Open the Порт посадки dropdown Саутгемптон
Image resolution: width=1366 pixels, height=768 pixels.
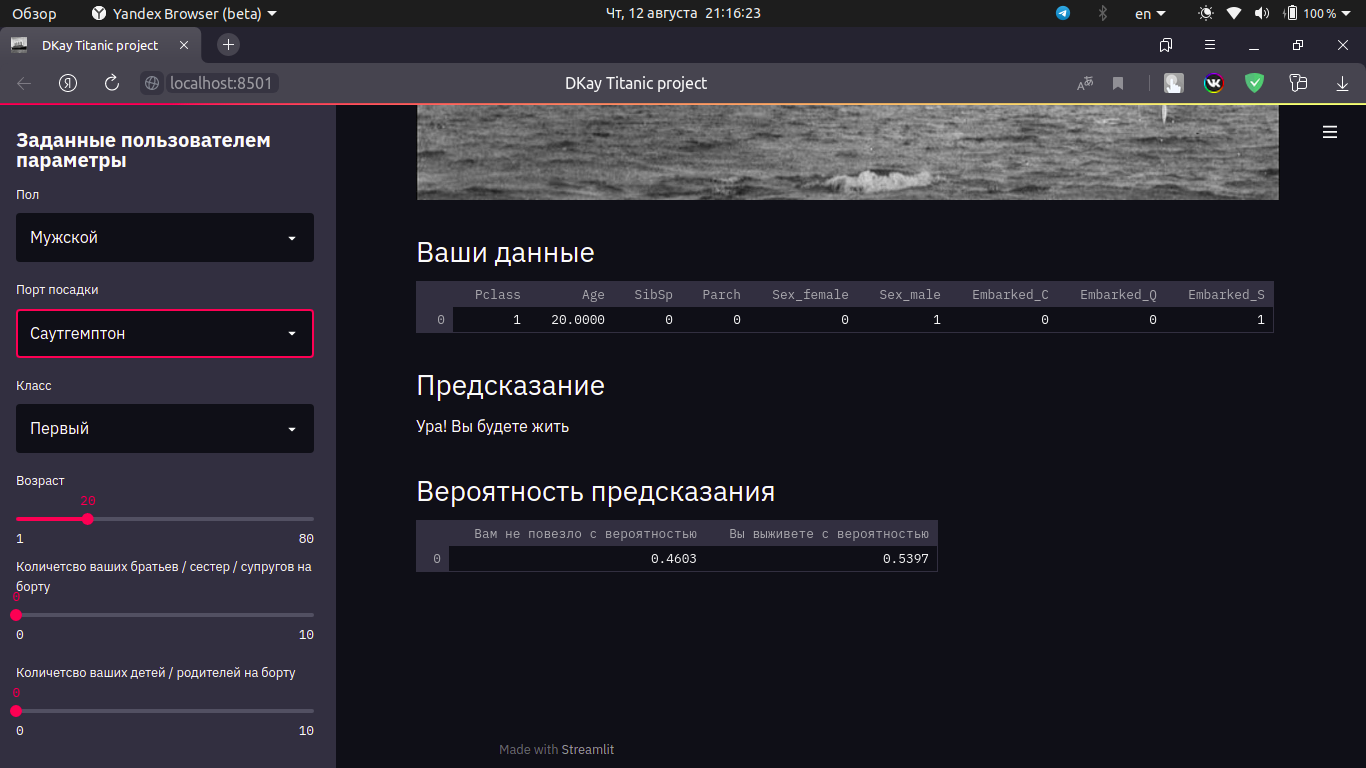tap(165, 333)
